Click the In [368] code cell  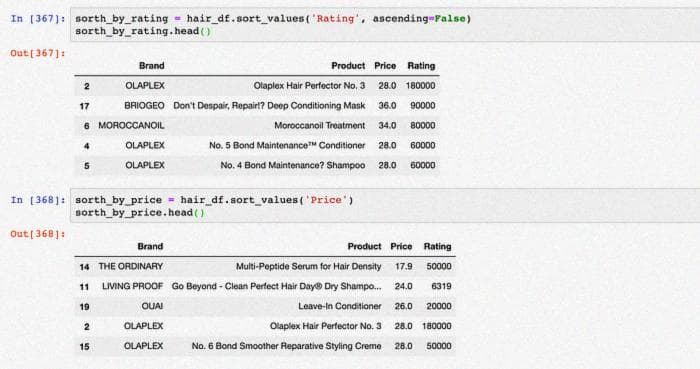point(385,206)
